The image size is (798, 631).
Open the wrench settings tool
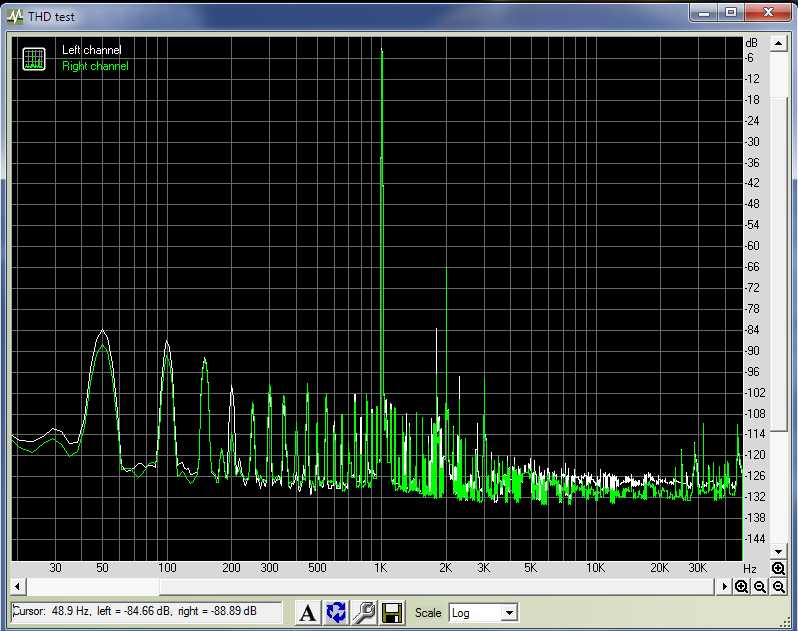point(364,613)
